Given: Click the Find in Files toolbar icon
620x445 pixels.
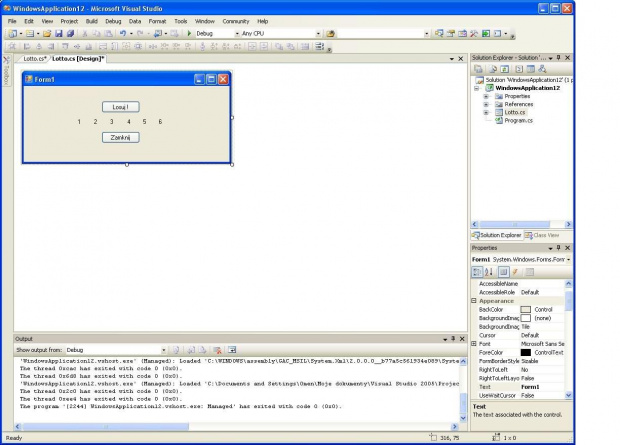Looking at the screenshot, I should pos(331,34).
